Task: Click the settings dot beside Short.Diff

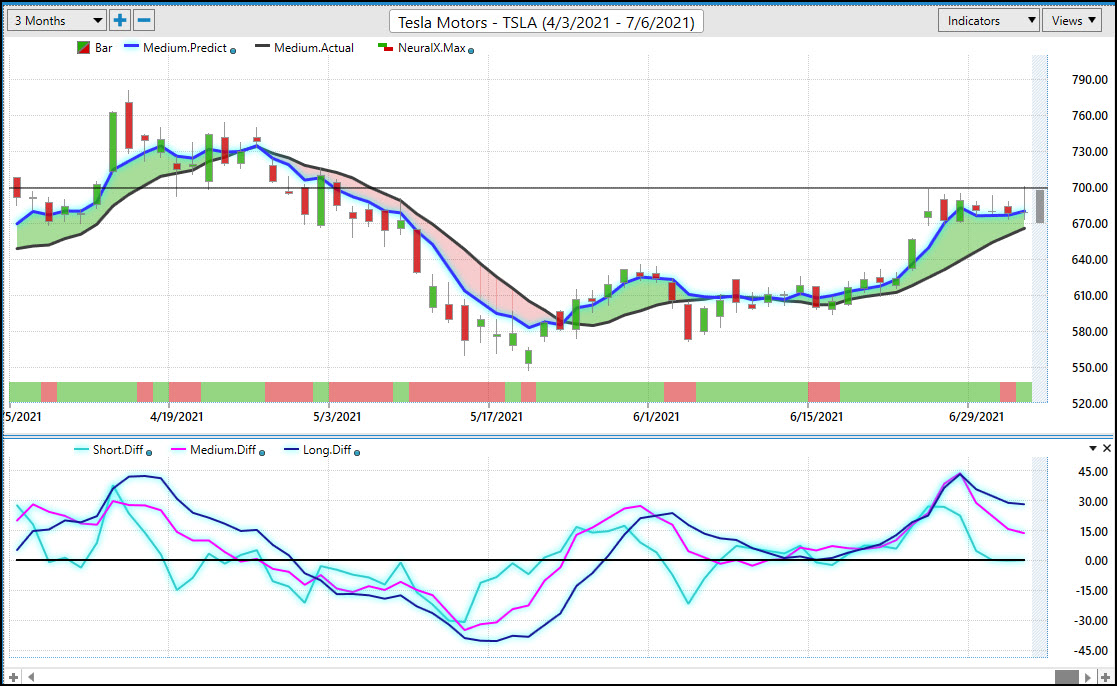Action: click(149, 452)
